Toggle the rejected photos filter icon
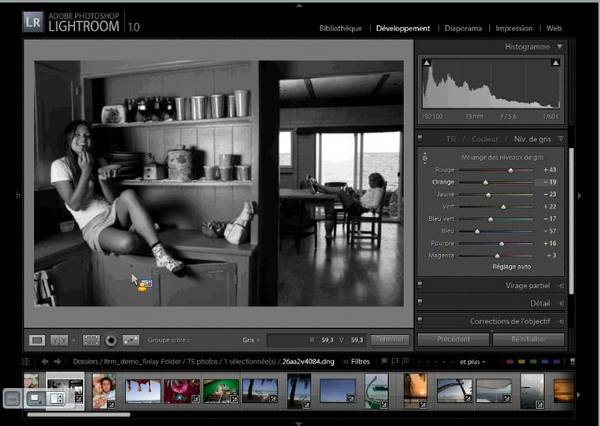The image size is (600, 426). pyautogui.click(x=406, y=361)
